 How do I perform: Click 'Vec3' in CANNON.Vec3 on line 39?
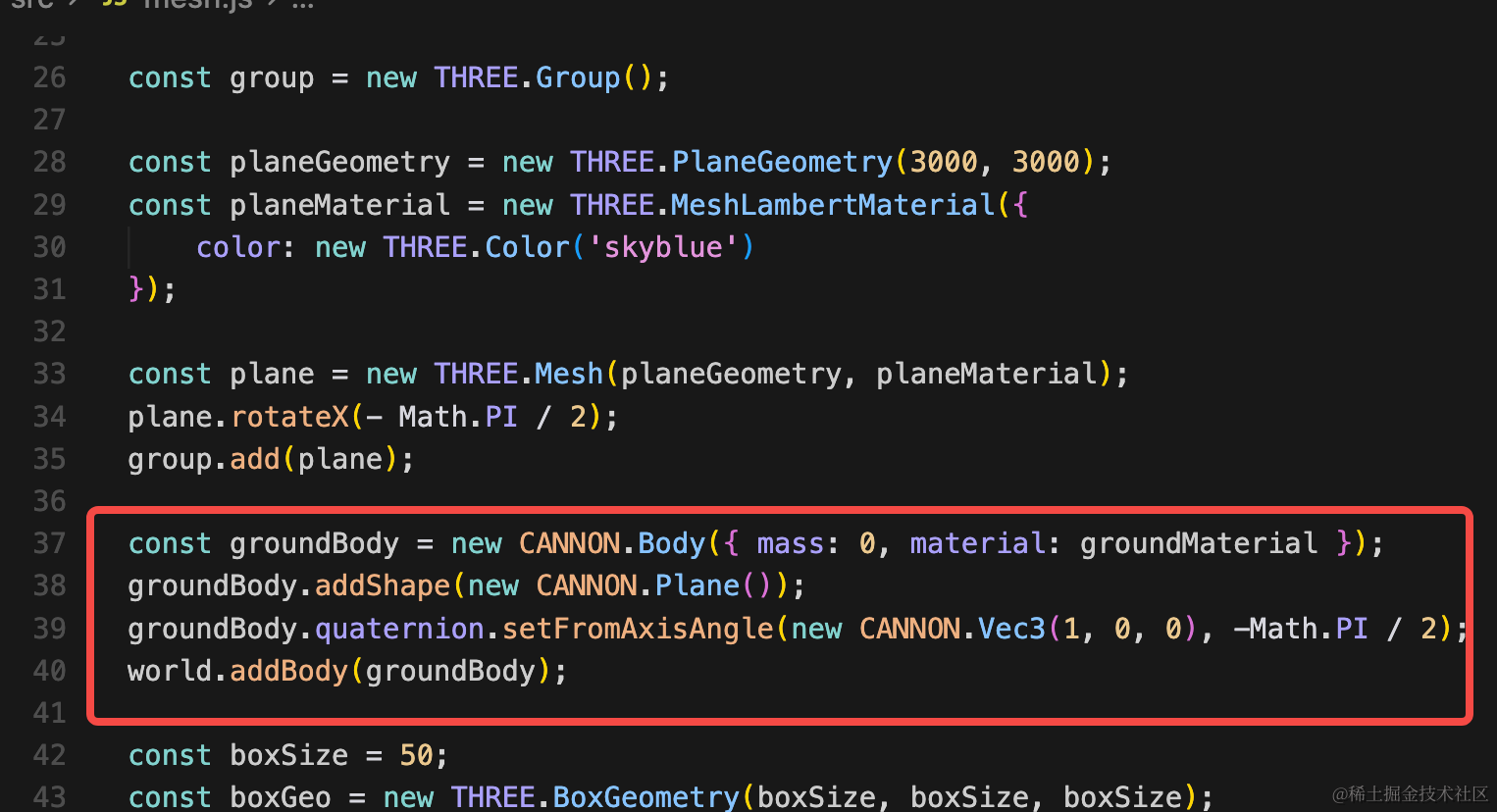click(1011, 629)
